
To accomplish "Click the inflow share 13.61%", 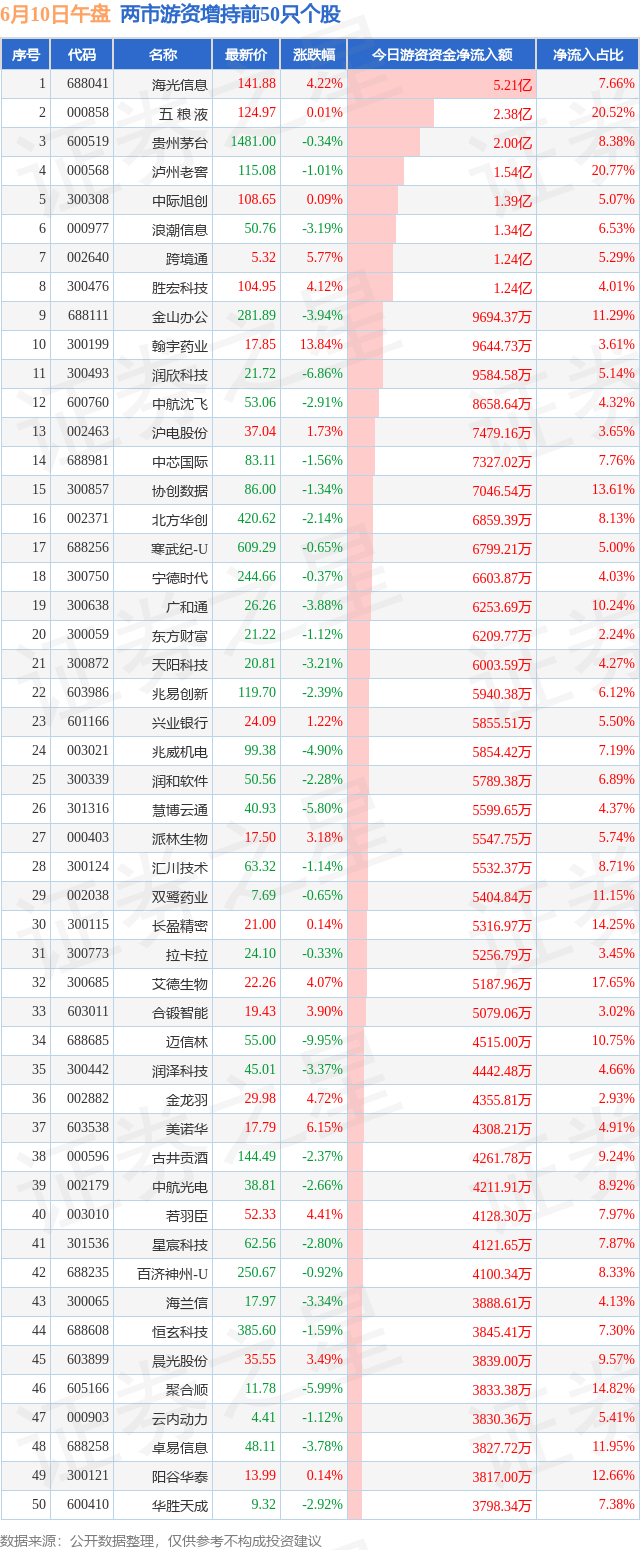I will pos(613,489).
